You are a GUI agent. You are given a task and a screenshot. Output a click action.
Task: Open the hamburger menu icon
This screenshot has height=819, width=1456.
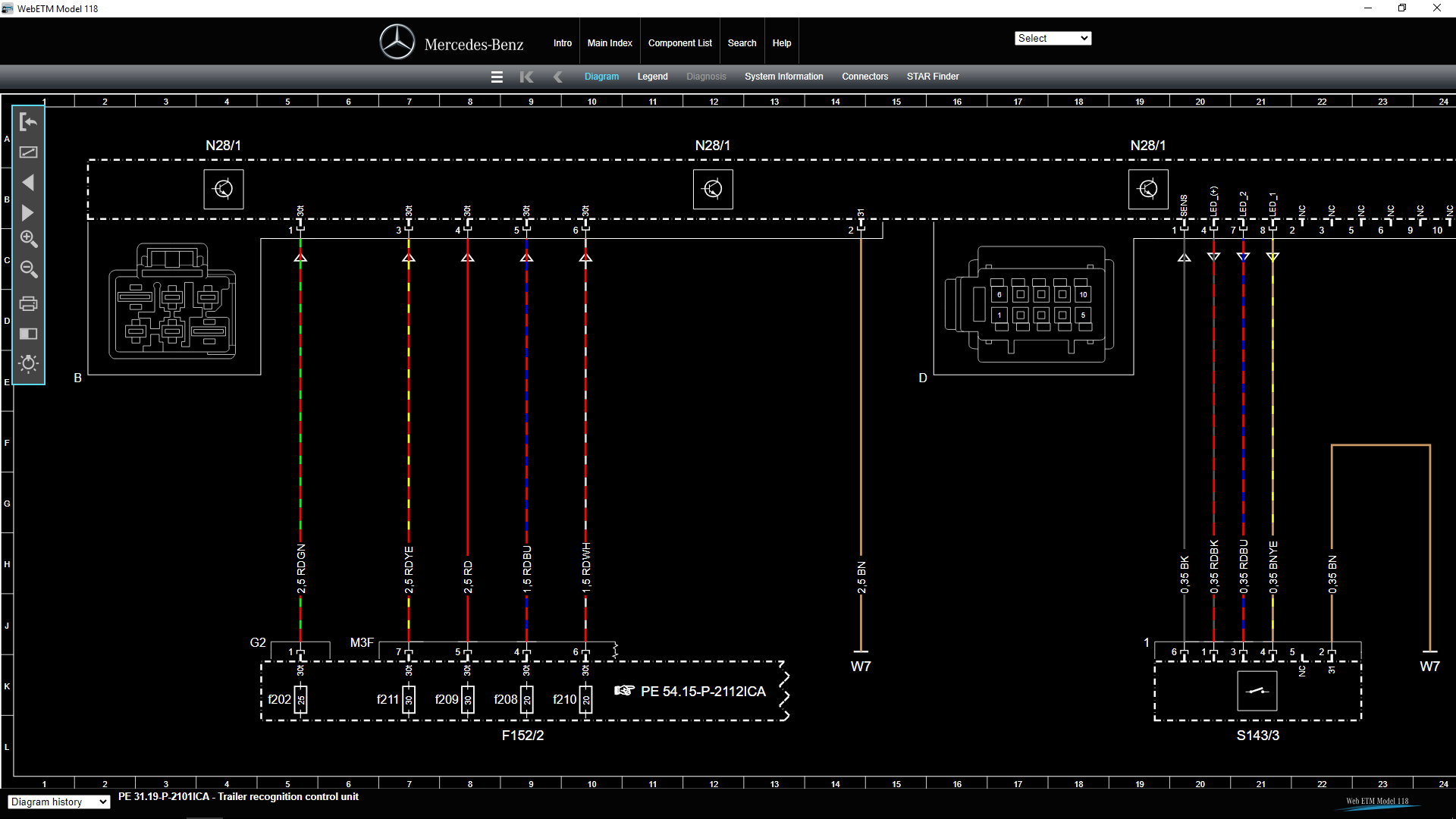coord(497,77)
